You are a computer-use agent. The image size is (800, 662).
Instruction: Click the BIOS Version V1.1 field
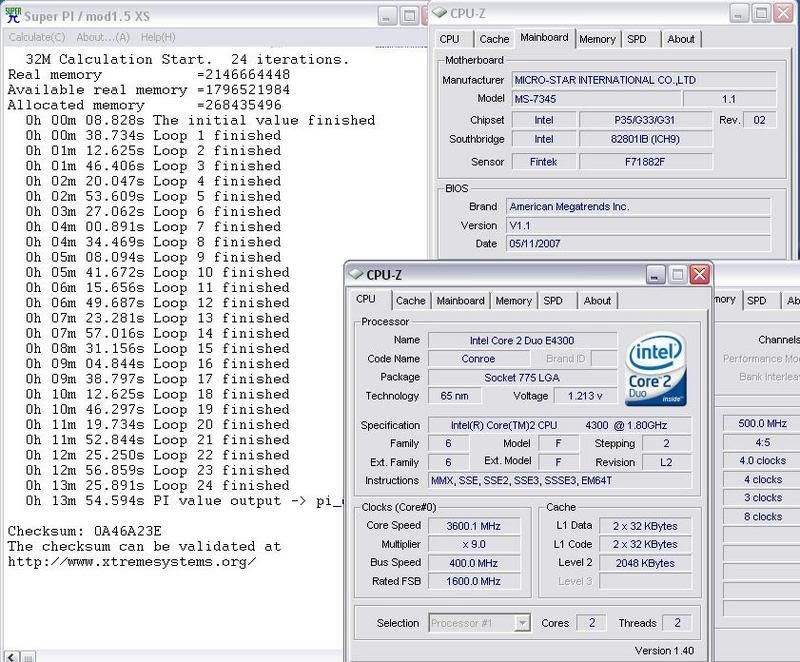click(x=637, y=225)
